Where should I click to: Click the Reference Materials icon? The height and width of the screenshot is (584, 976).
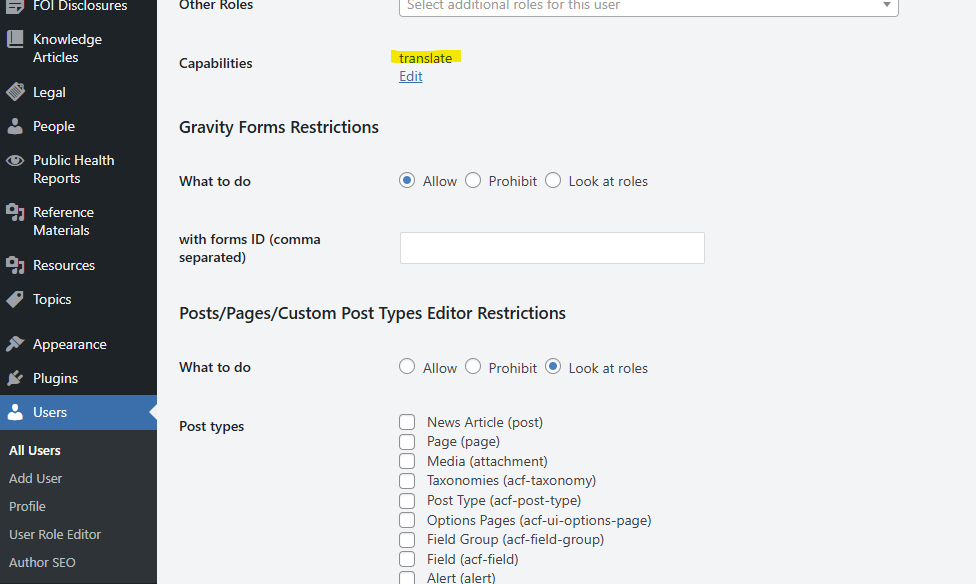coord(15,213)
